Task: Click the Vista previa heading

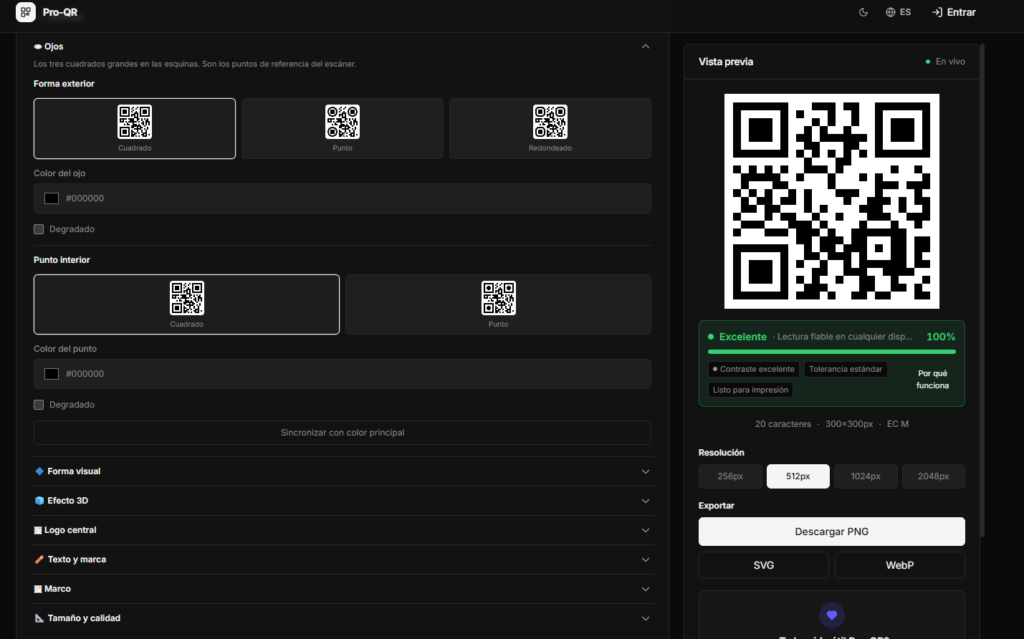Action: coord(726,61)
